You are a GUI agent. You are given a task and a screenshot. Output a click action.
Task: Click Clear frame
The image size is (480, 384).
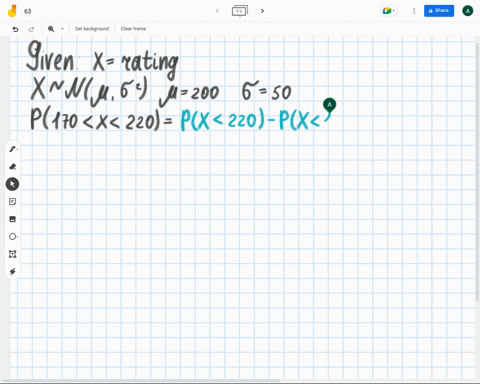[133, 29]
